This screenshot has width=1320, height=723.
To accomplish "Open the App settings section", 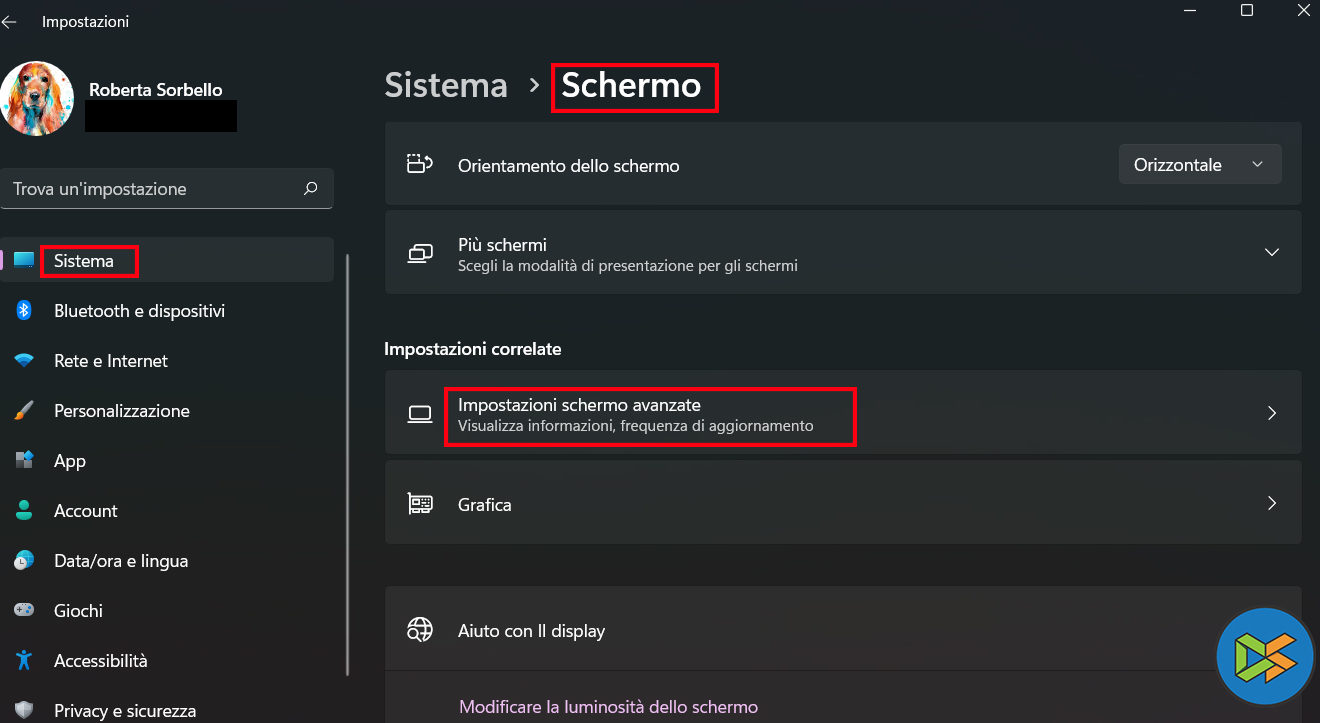I will 70,461.
